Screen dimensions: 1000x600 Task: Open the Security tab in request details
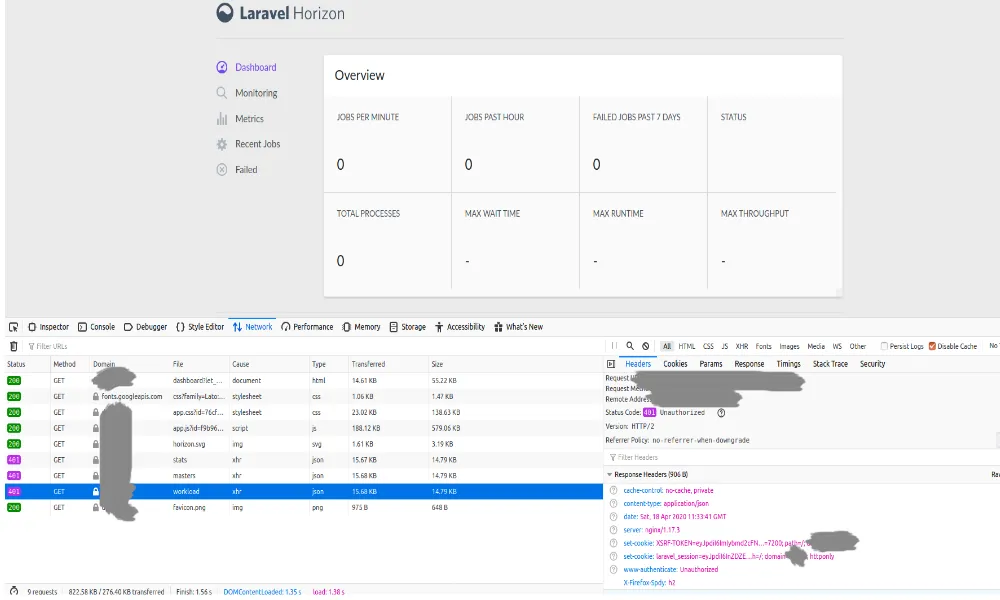point(872,364)
